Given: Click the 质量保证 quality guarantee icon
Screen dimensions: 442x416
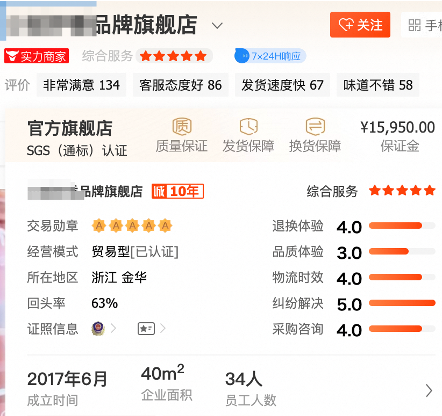Looking at the screenshot, I should point(182,126).
